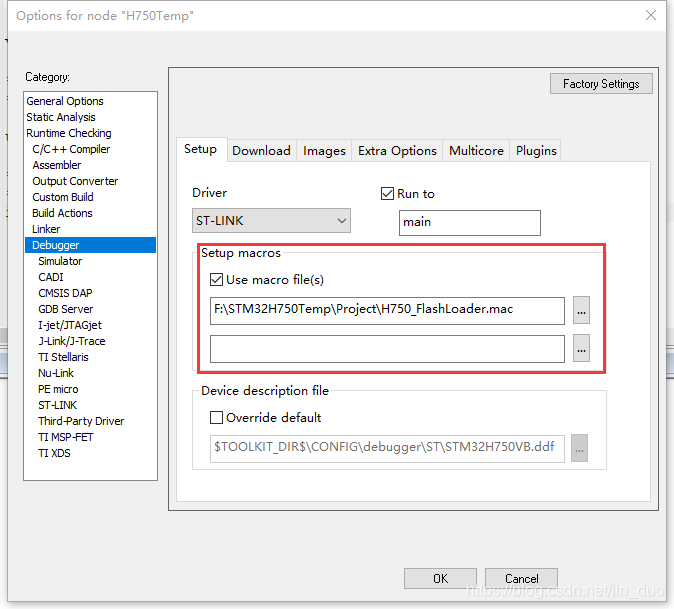Browse for the second macro file
The height and width of the screenshot is (609, 674).
point(581,349)
